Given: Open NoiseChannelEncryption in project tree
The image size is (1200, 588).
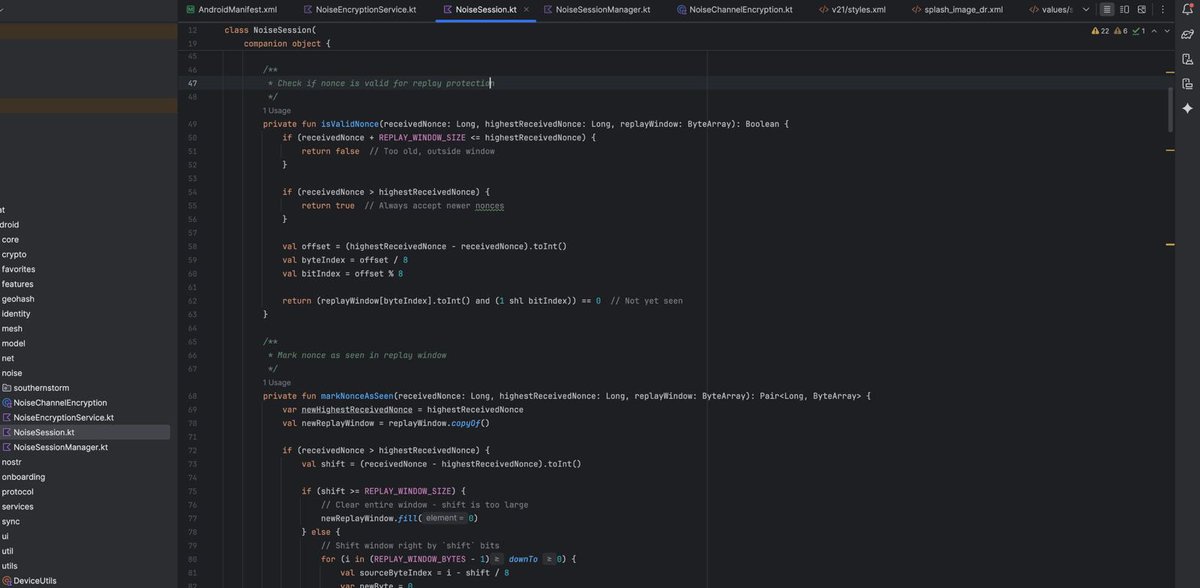Looking at the screenshot, I should pyautogui.click(x=60, y=403).
